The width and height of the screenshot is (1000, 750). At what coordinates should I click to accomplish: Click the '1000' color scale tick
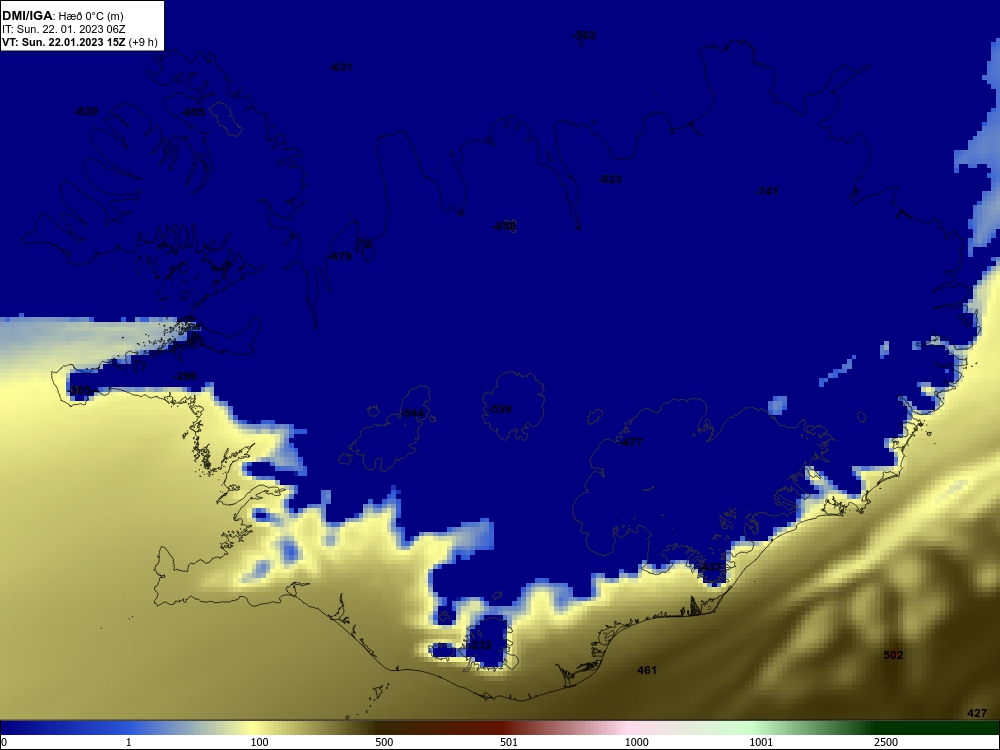[636, 742]
